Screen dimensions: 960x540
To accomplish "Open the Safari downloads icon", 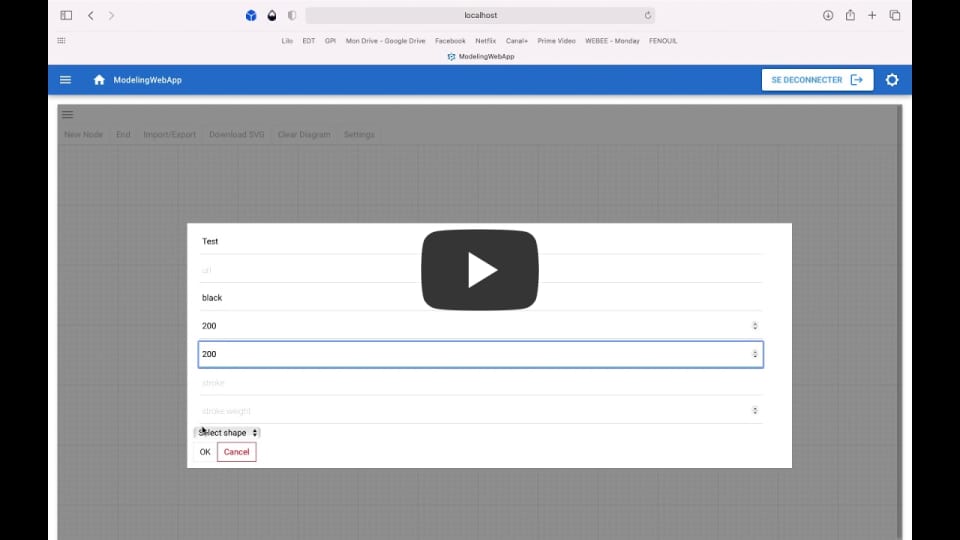I will (828, 15).
